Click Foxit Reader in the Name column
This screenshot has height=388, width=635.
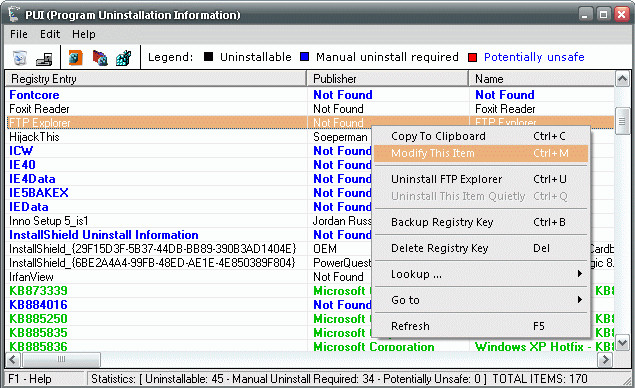[x=505, y=109]
